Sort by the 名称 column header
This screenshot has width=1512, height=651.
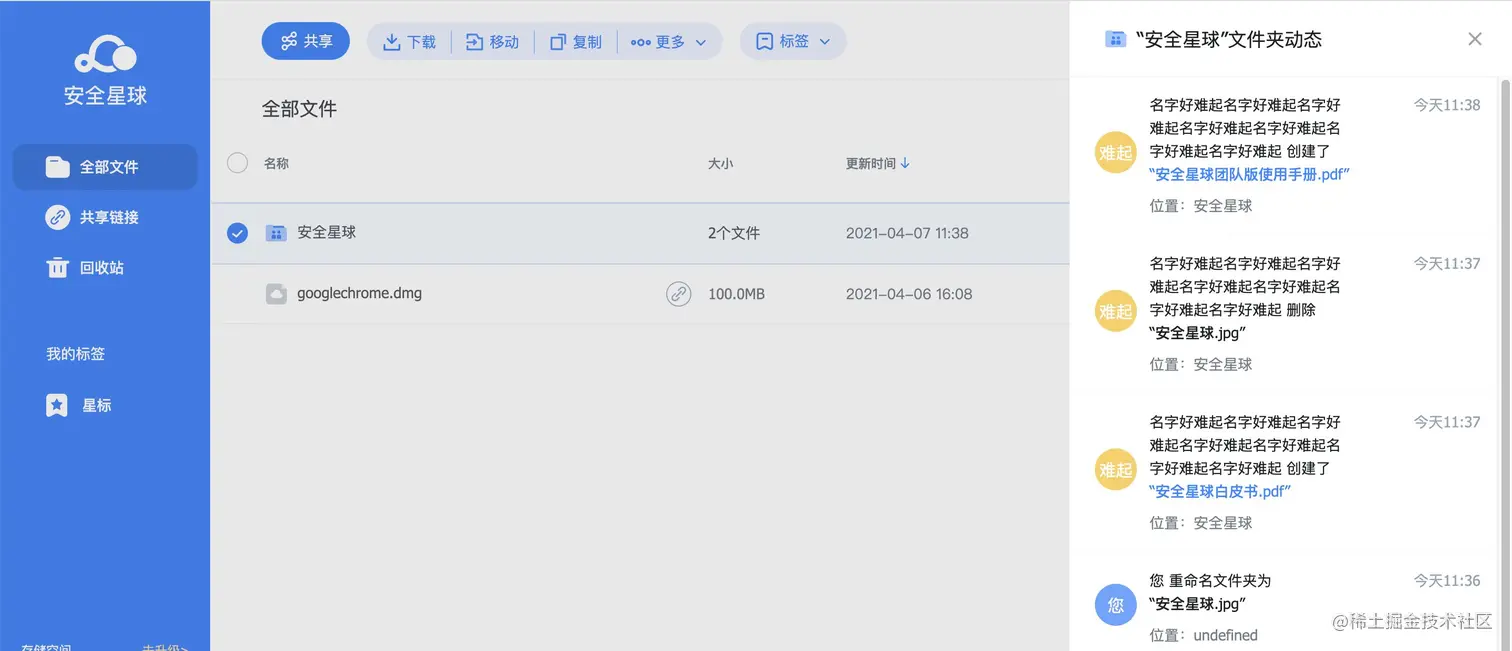[x=276, y=163]
